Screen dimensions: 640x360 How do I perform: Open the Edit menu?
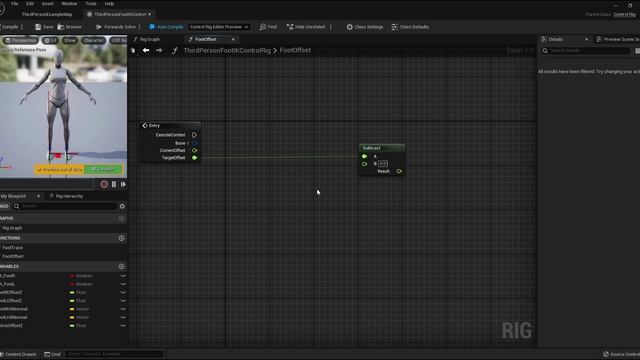[x=30, y=4]
